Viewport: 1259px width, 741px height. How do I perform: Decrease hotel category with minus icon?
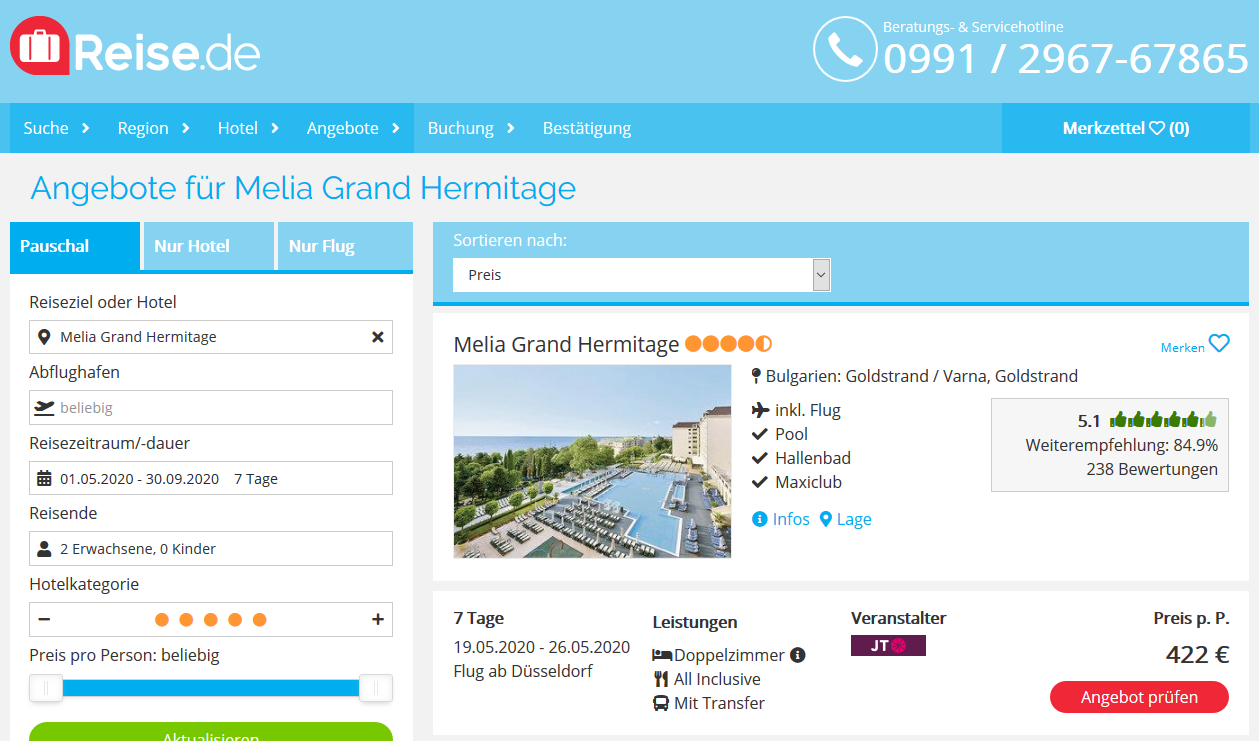(44, 619)
